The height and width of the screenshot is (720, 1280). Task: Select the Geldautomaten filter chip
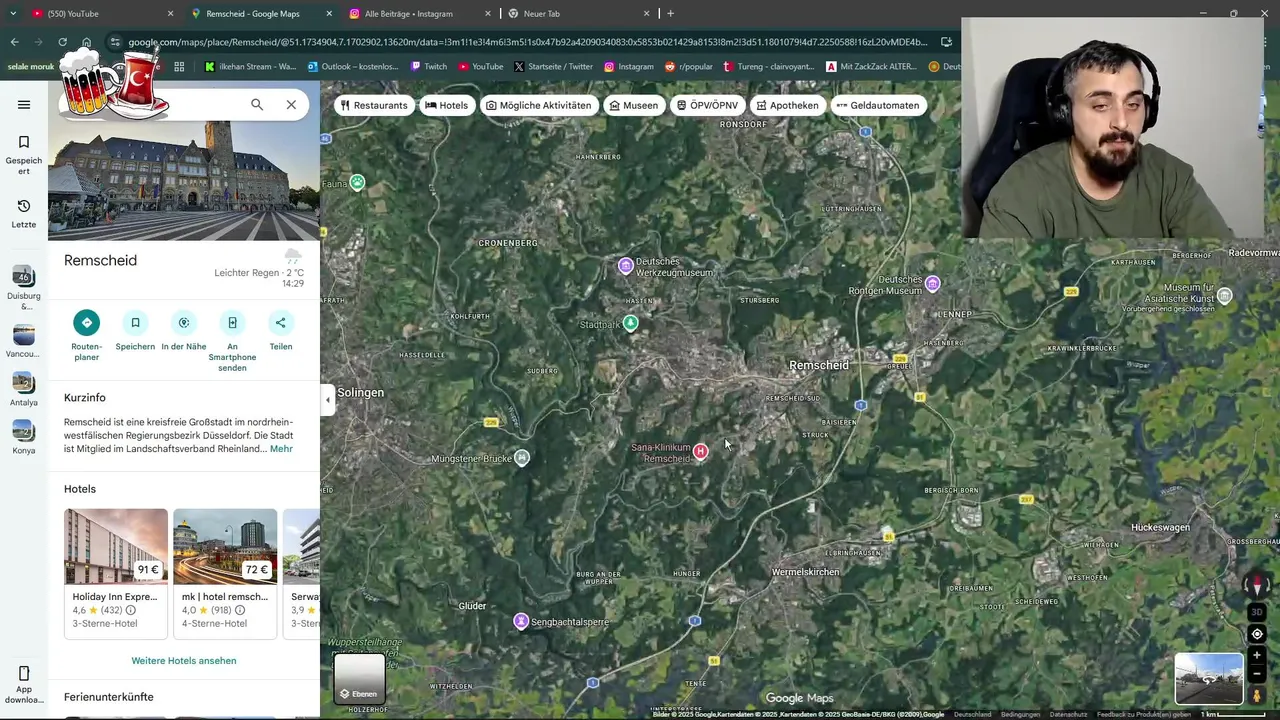click(879, 105)
